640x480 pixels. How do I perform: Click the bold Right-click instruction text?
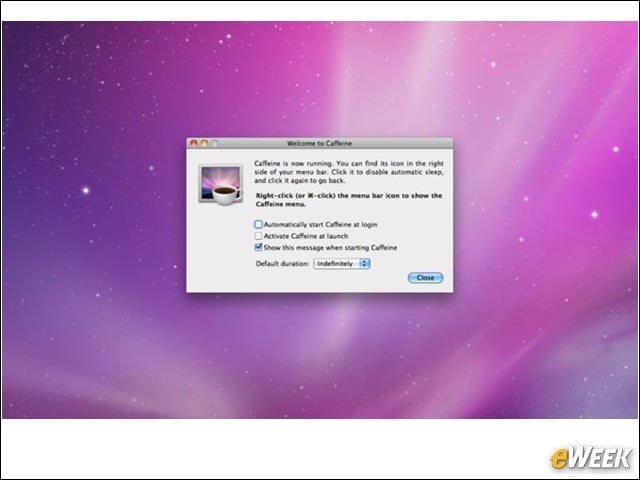[x=349, y=200]
